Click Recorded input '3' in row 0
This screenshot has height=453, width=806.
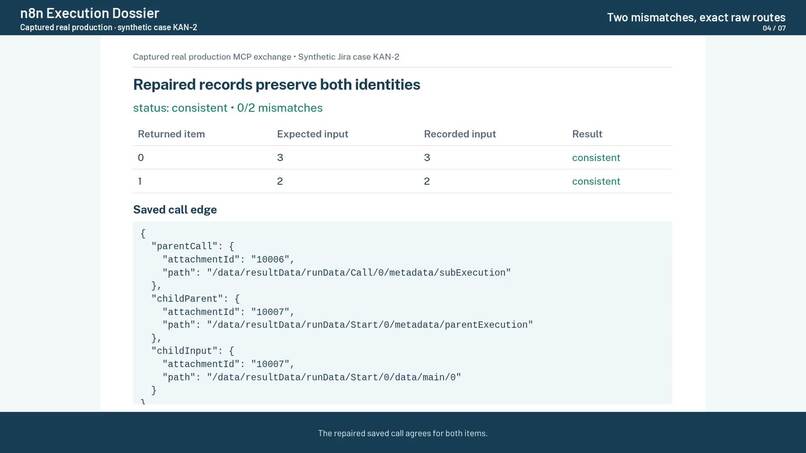[427, 157]
